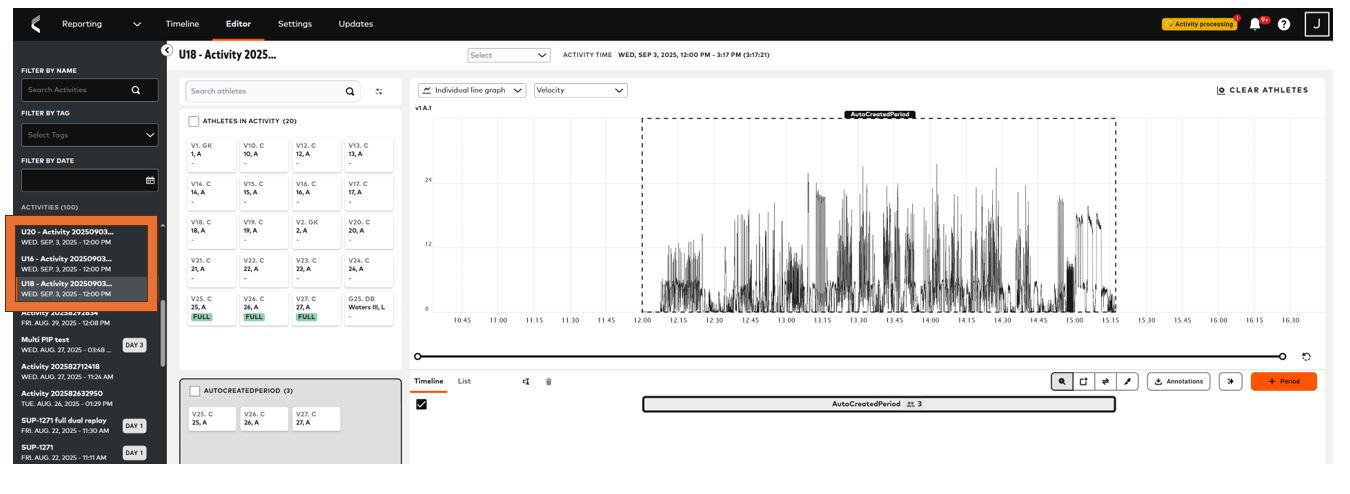Open the Select Tags dropdown

pyautogui.click(x=90, y=134)
